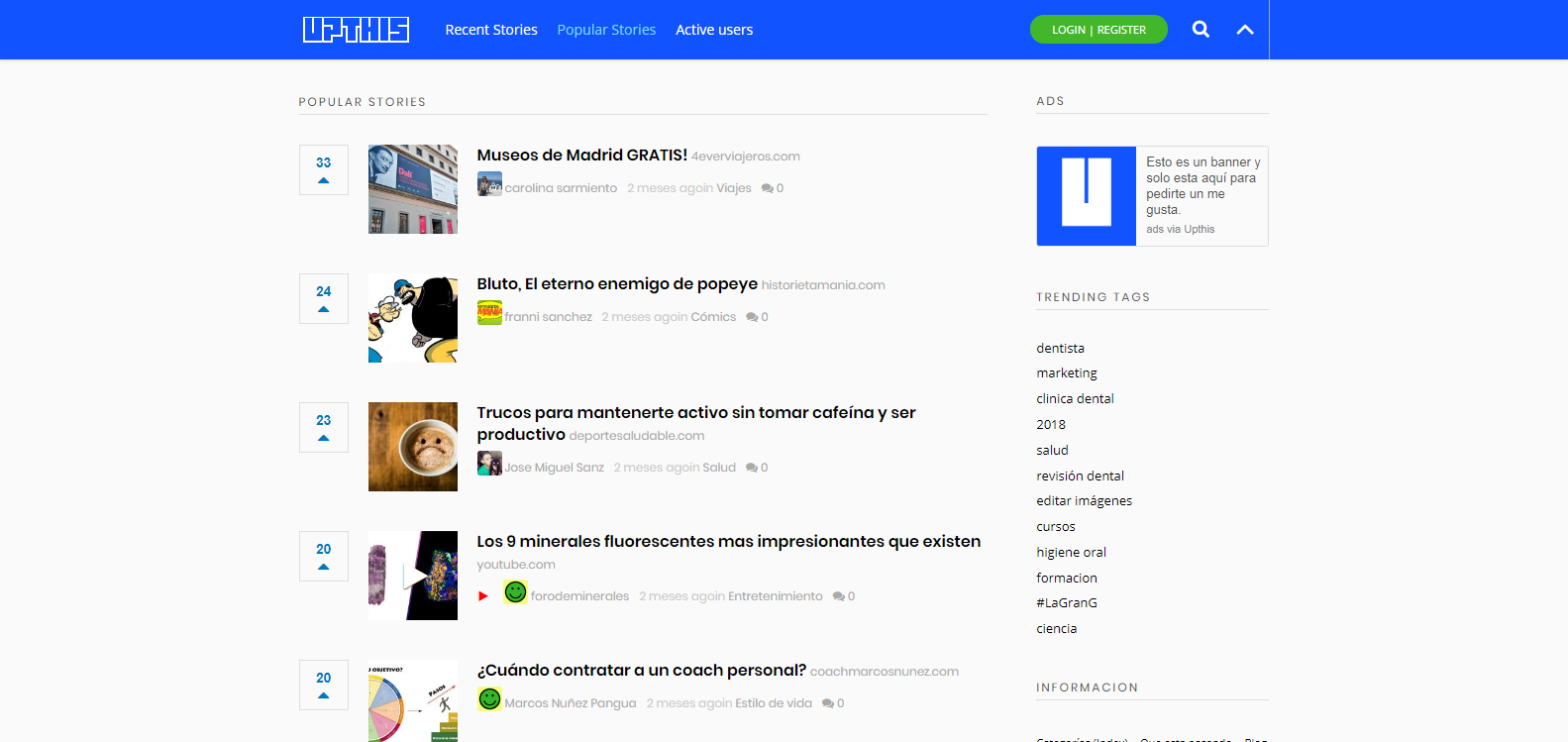Open the Viajes category
Viewport: 1568px width, 742px height.
coord(734,188)
